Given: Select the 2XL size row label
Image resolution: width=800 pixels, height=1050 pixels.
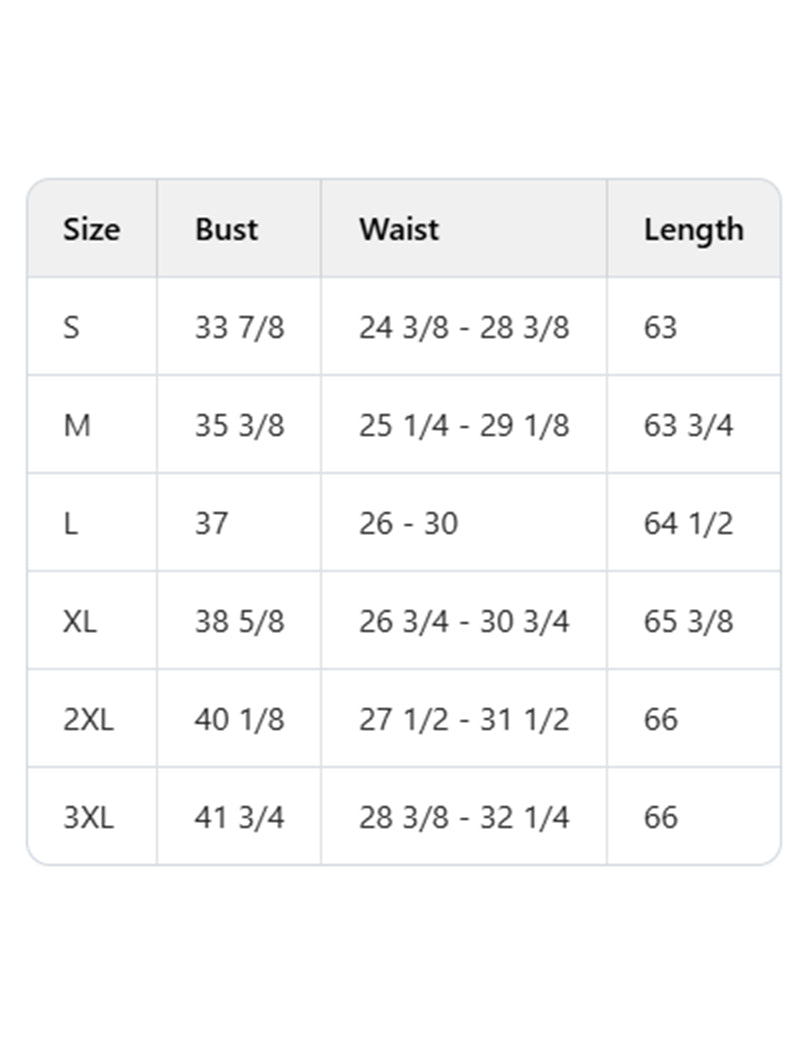Looking at the screenshot, I should [x=88, y=719].
